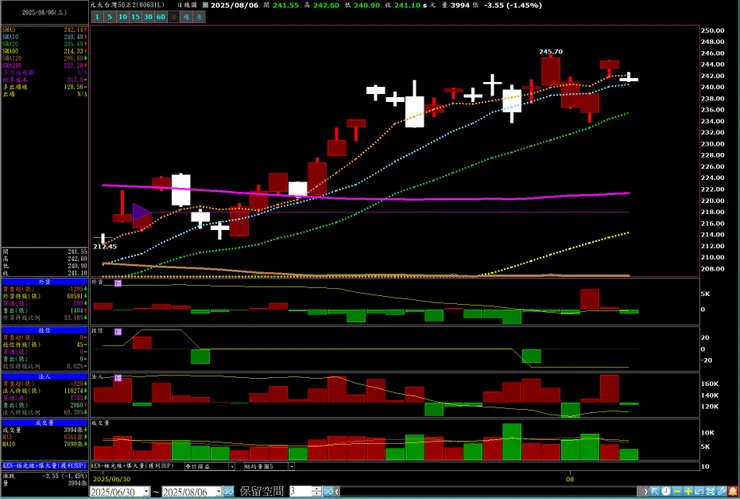Select the 成交量 panel header
740x499 pixels.
tap(44, 423)
